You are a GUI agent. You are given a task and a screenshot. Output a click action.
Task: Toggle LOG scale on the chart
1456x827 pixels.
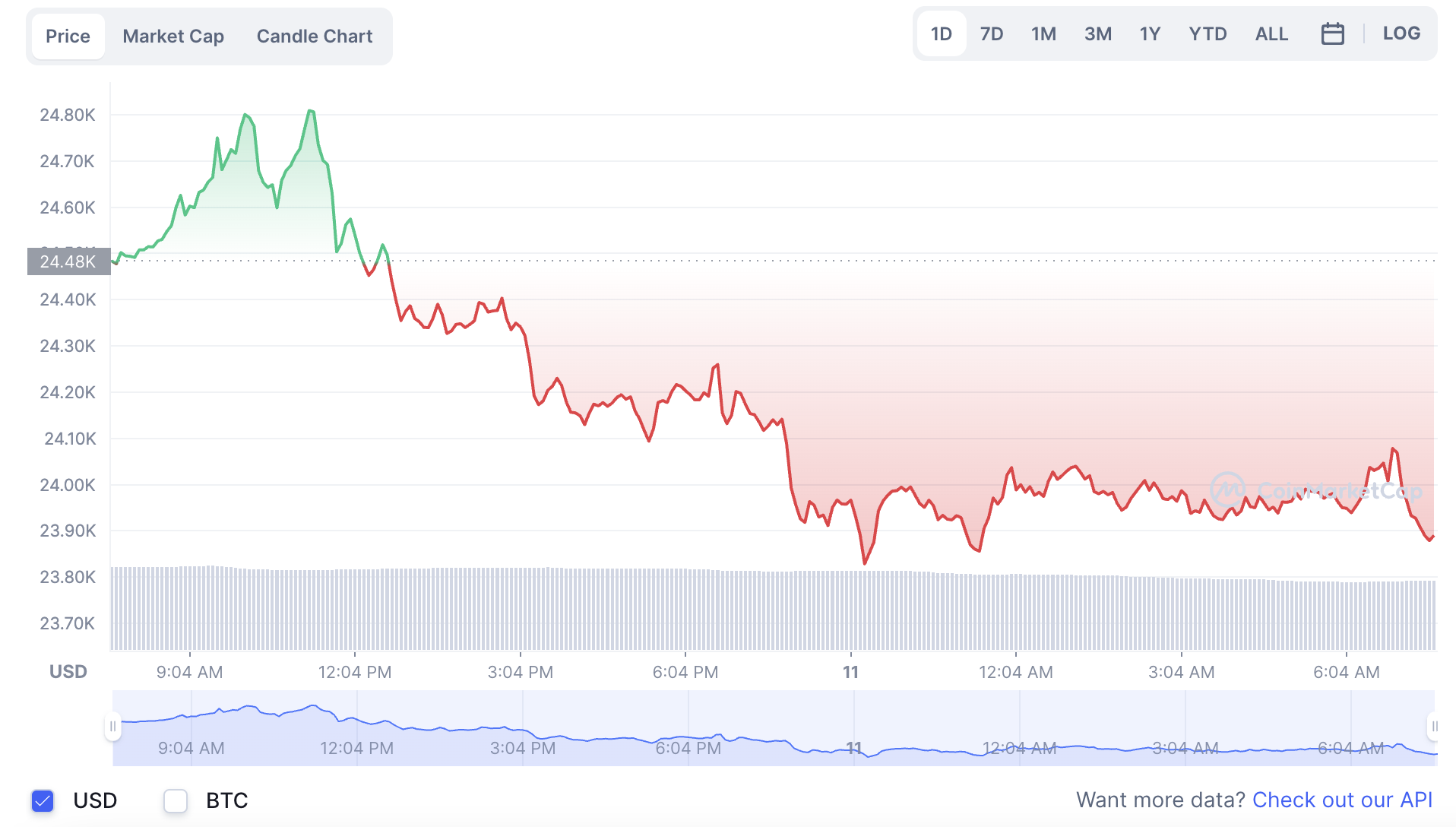coord(1401,33)
